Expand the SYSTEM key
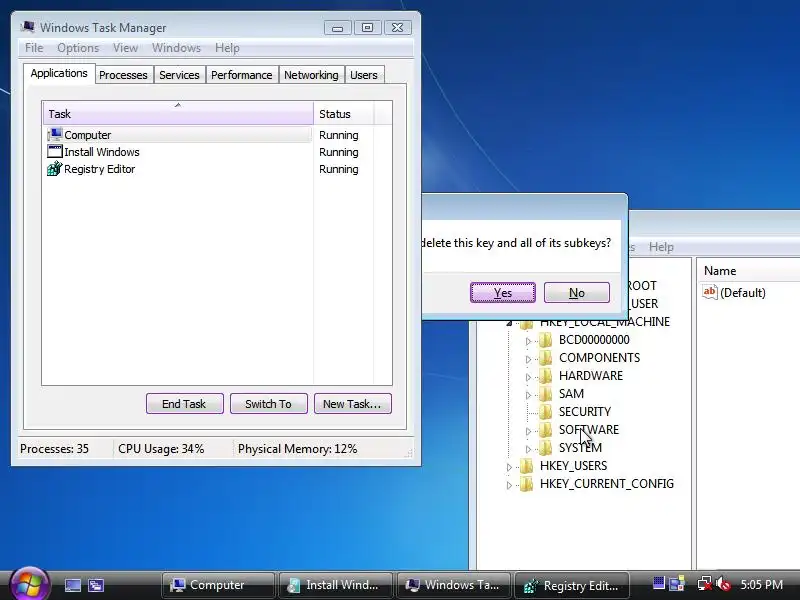The width and height of the screenshot is (800, 600). [528, 448]
